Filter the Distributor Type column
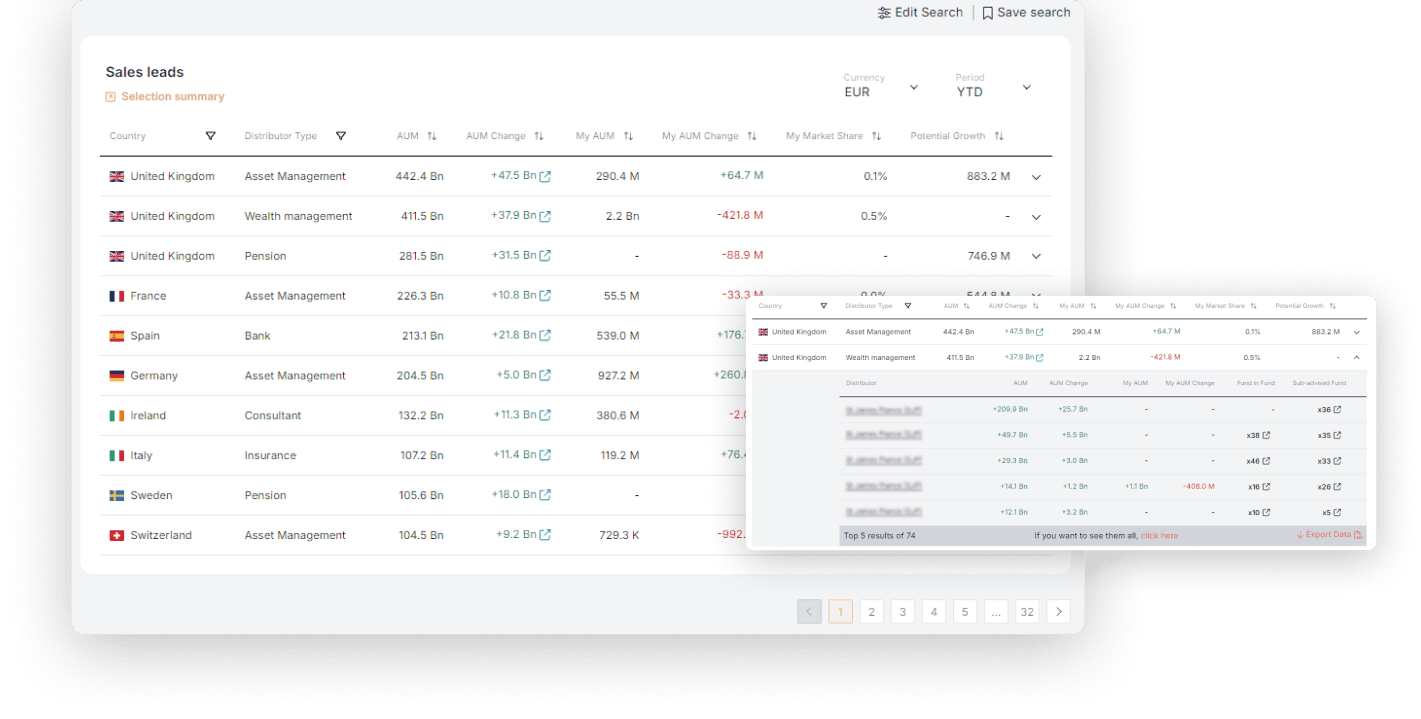This screenshot has width=1421, height=719. pyautogui.click(x=341, y=136)
